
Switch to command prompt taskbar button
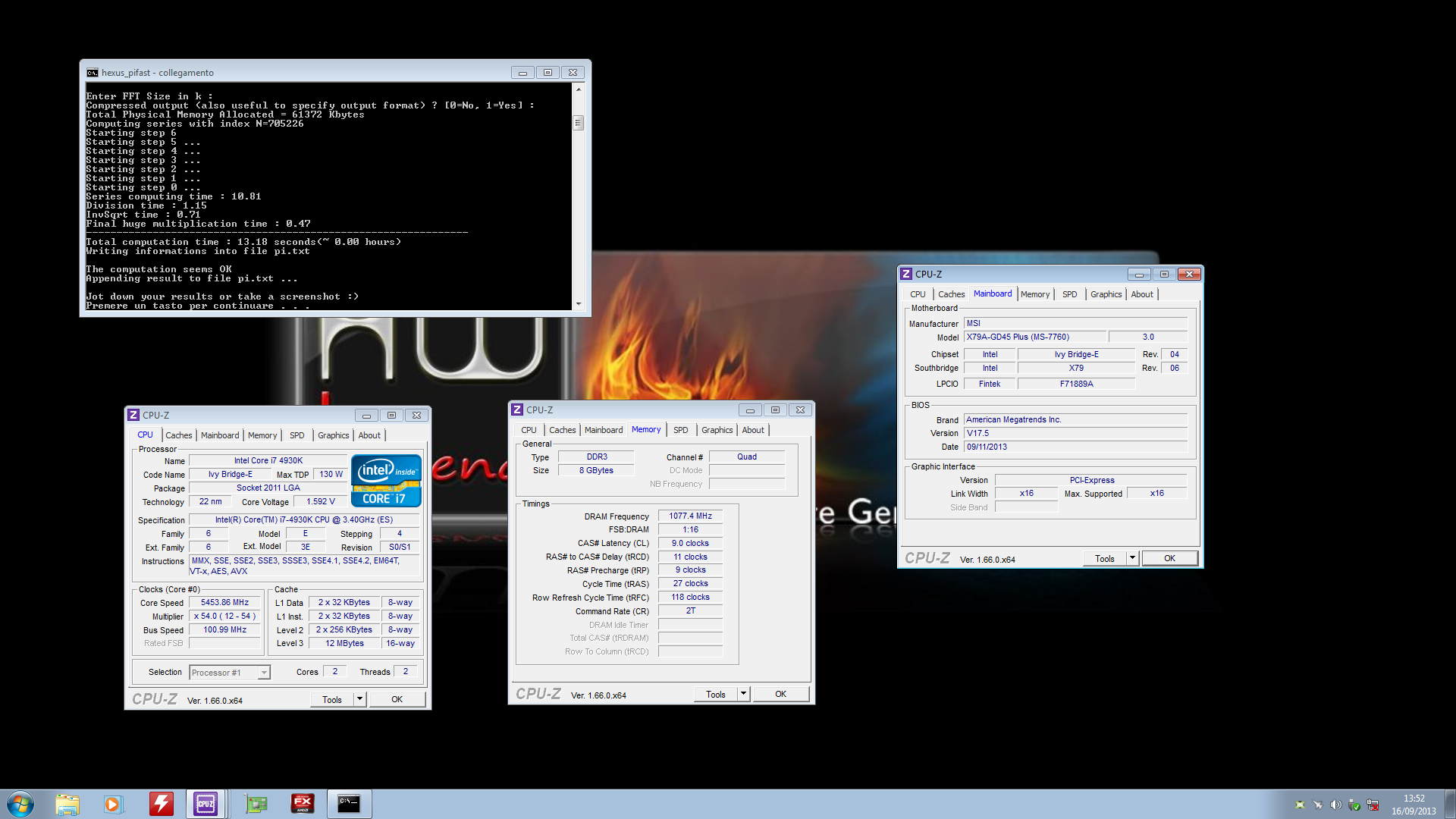[x=349, y=804]
